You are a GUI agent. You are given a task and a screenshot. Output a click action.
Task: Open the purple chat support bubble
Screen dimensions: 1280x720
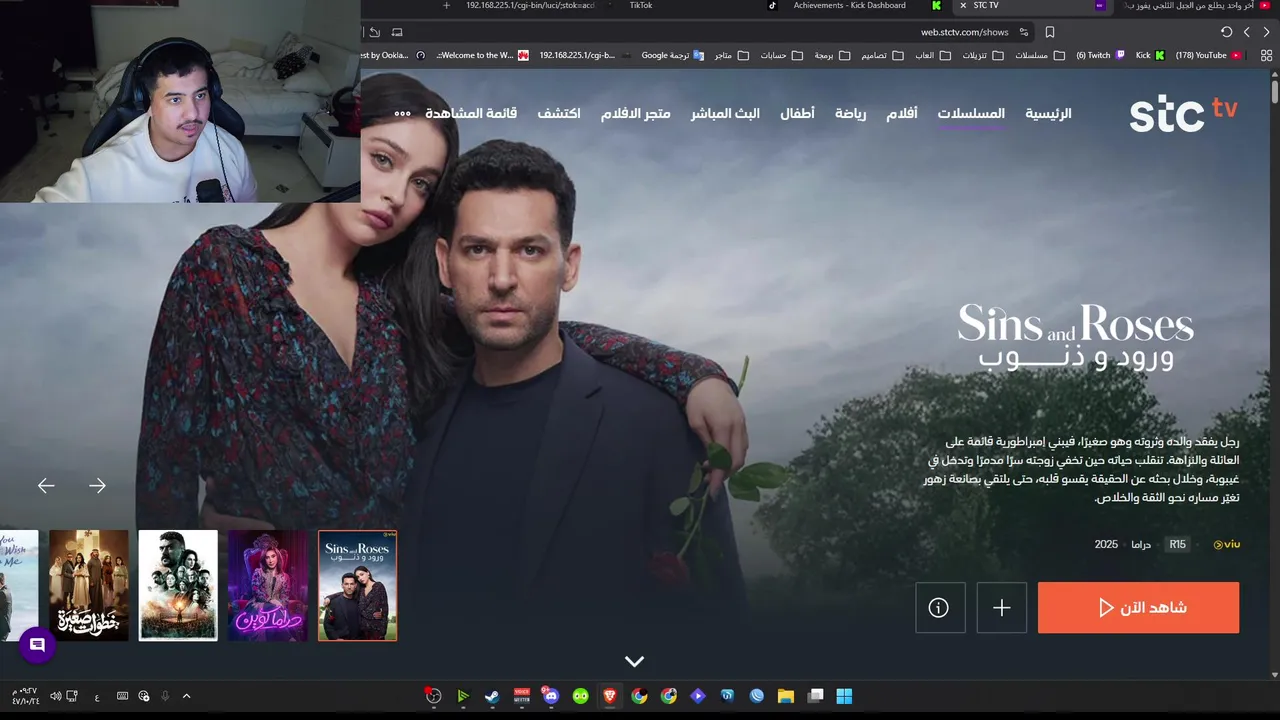click(x=37, y=646)
